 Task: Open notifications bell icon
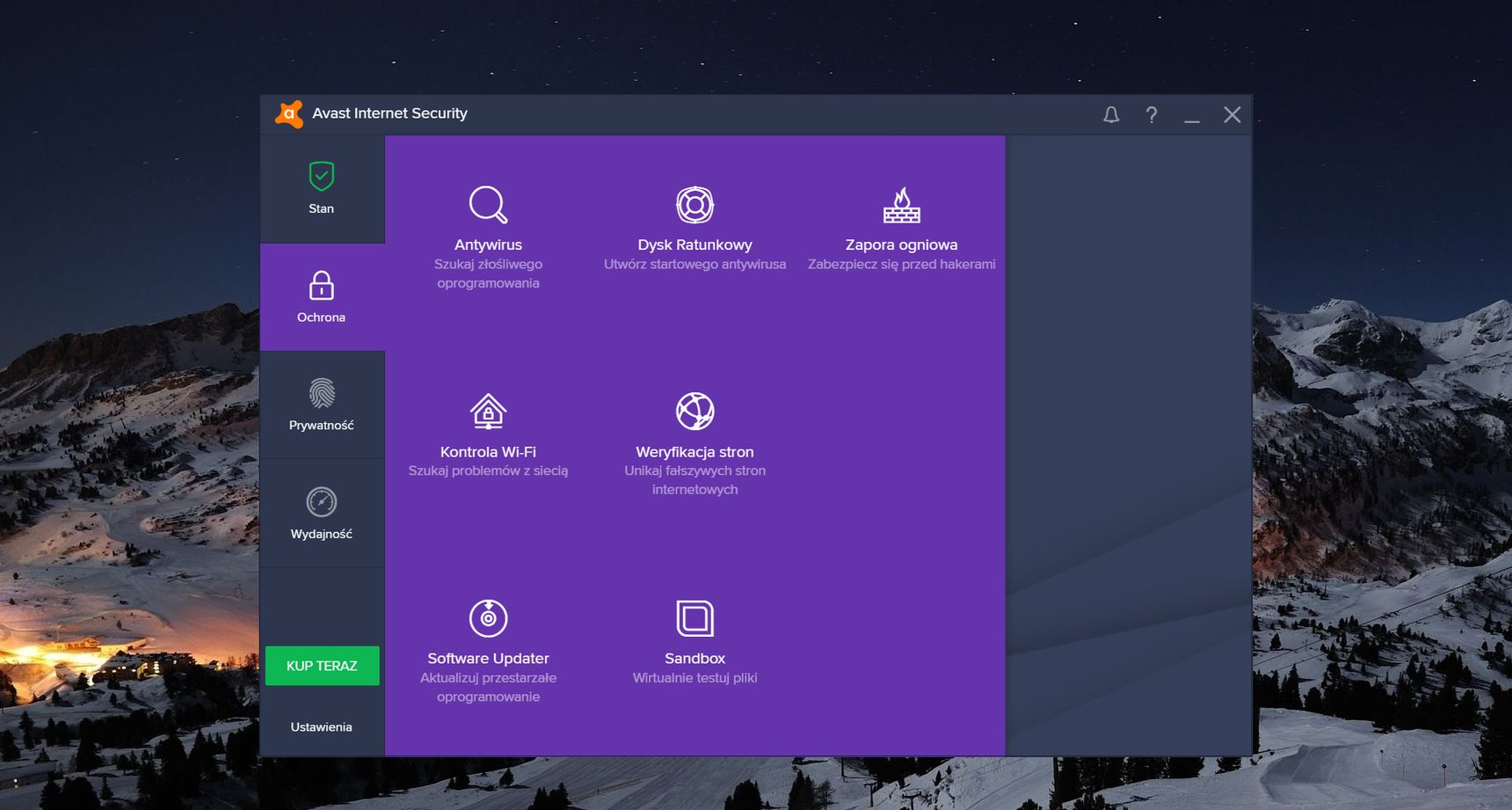pos(1111,114)
